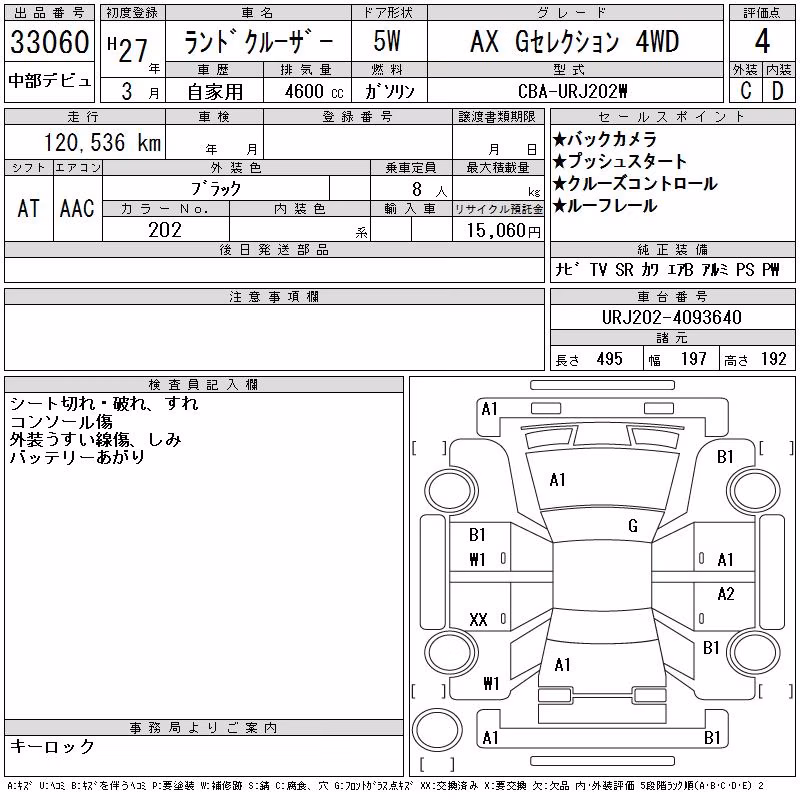Click width value 197
Image resolution: width=800 pixels, height=800 pixels.
pos(694,359)
